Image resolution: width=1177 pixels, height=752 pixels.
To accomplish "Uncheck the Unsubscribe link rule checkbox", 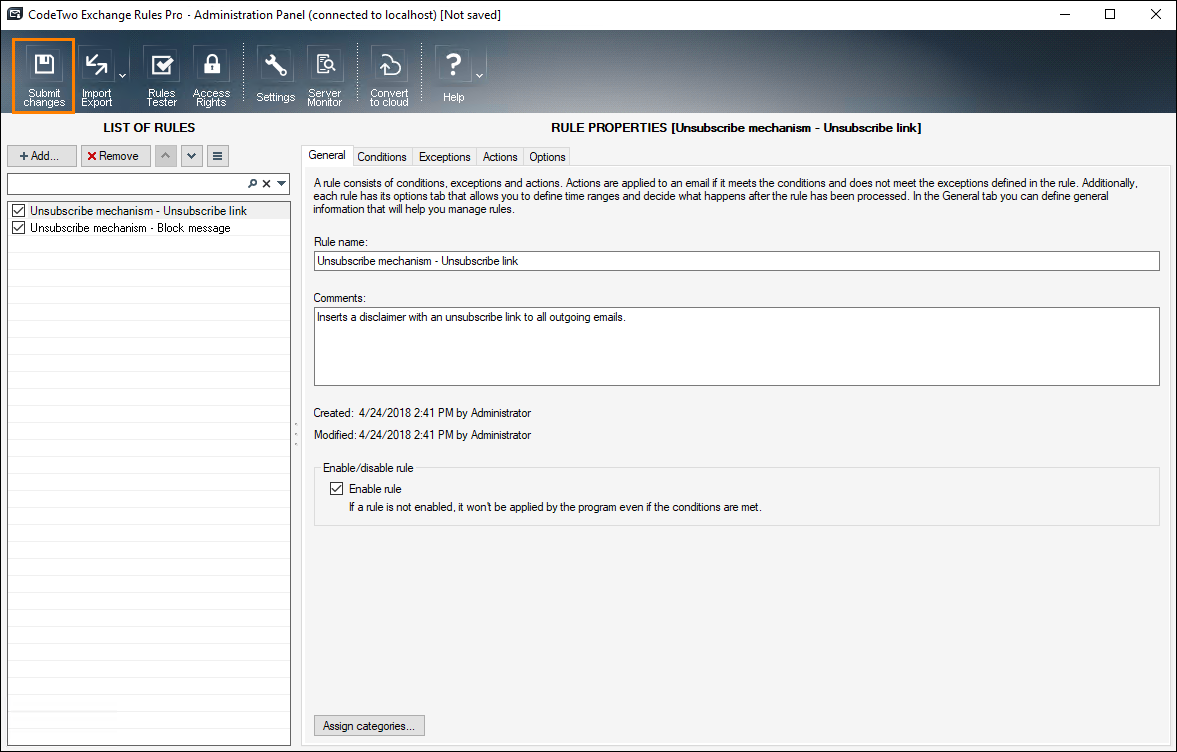I will click(x=19, y=211).
